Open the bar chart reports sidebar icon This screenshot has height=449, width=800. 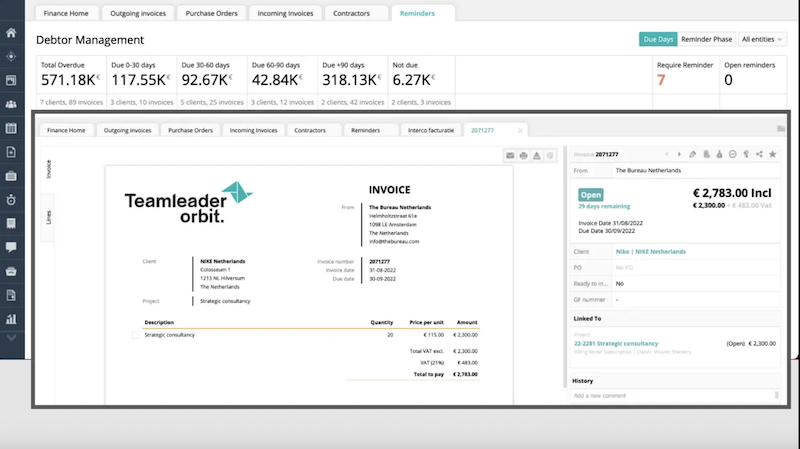tap(11, 319)
